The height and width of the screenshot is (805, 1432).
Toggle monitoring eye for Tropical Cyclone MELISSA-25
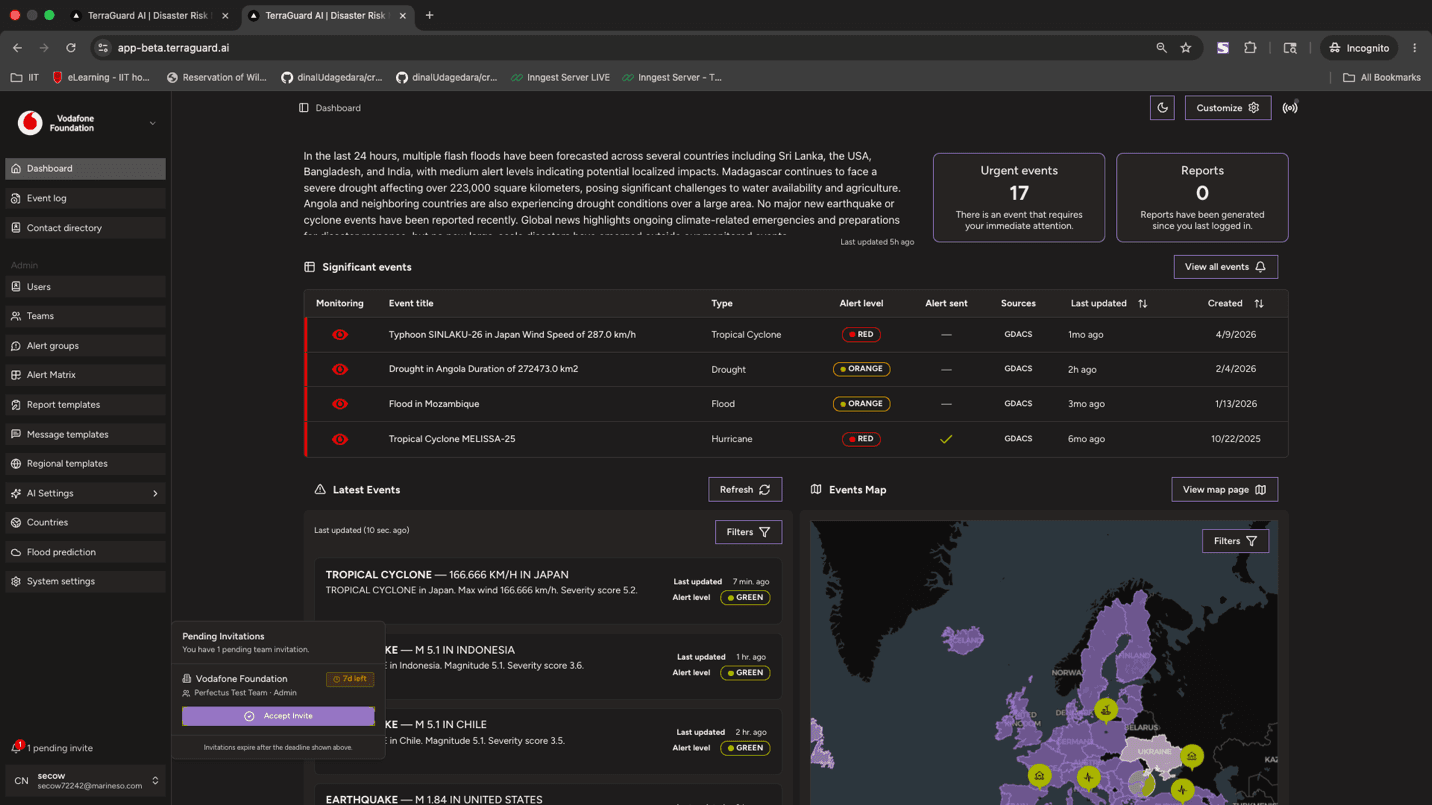(340, 439)
